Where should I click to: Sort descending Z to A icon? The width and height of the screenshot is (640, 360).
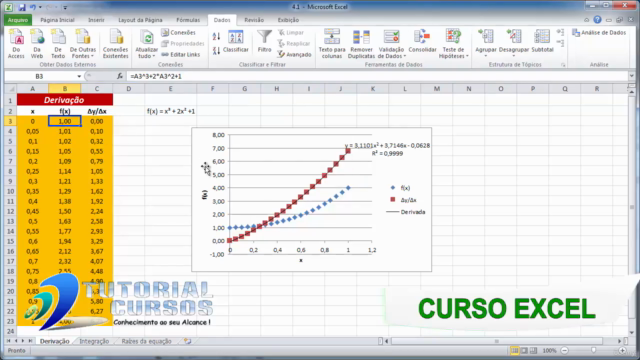pos(216,50)
